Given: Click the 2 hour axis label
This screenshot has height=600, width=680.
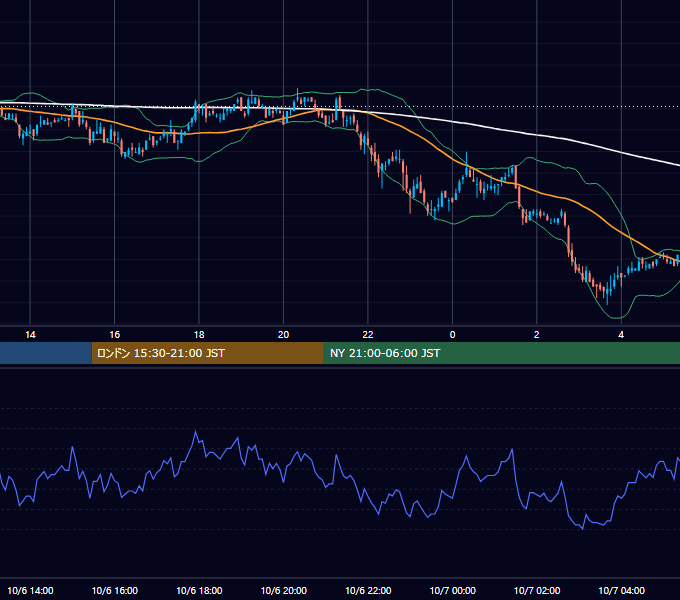Looking at the screenshot, I should pos(536,335).
